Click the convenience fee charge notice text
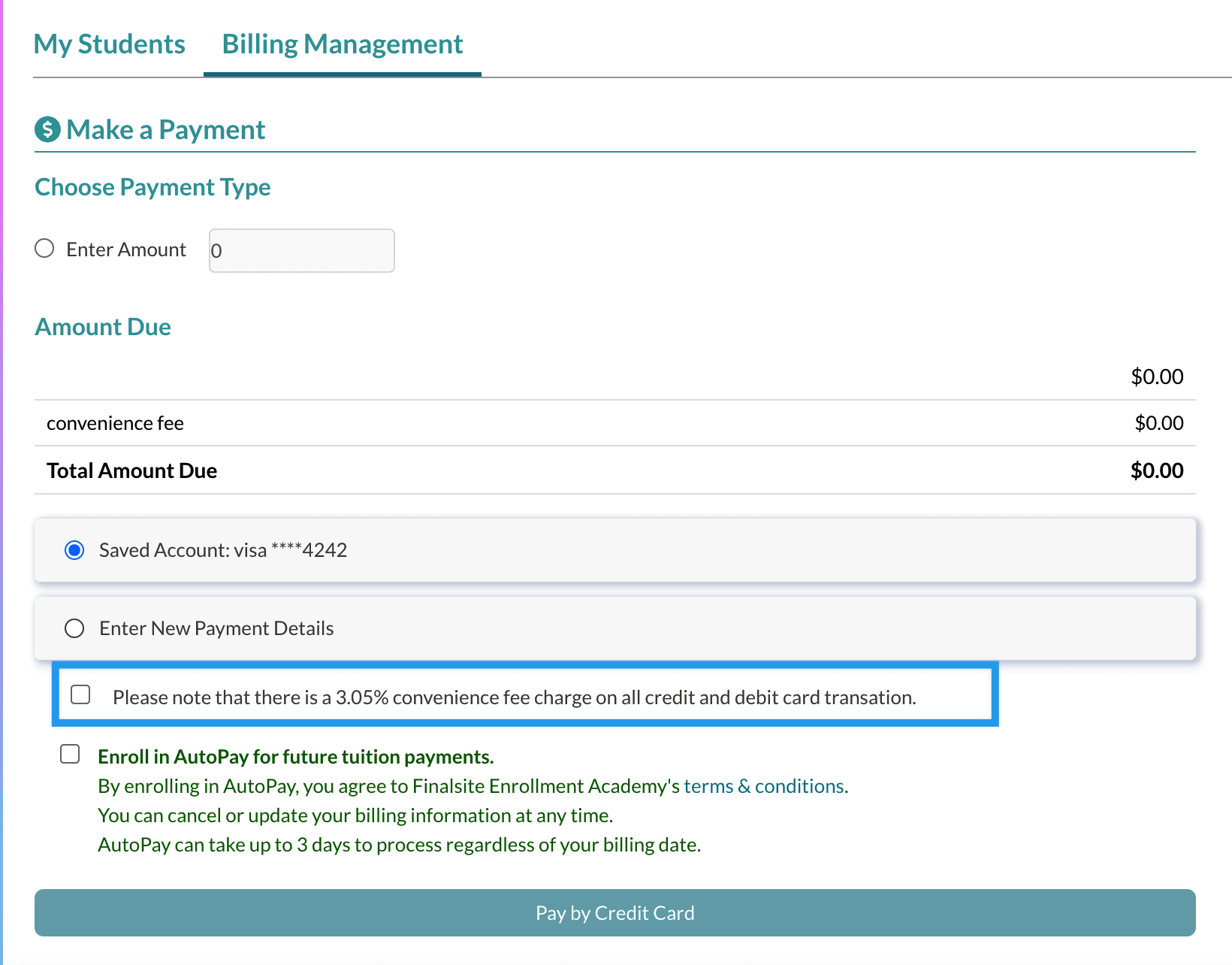1232x965 pixels. click(x=514, y=697)
